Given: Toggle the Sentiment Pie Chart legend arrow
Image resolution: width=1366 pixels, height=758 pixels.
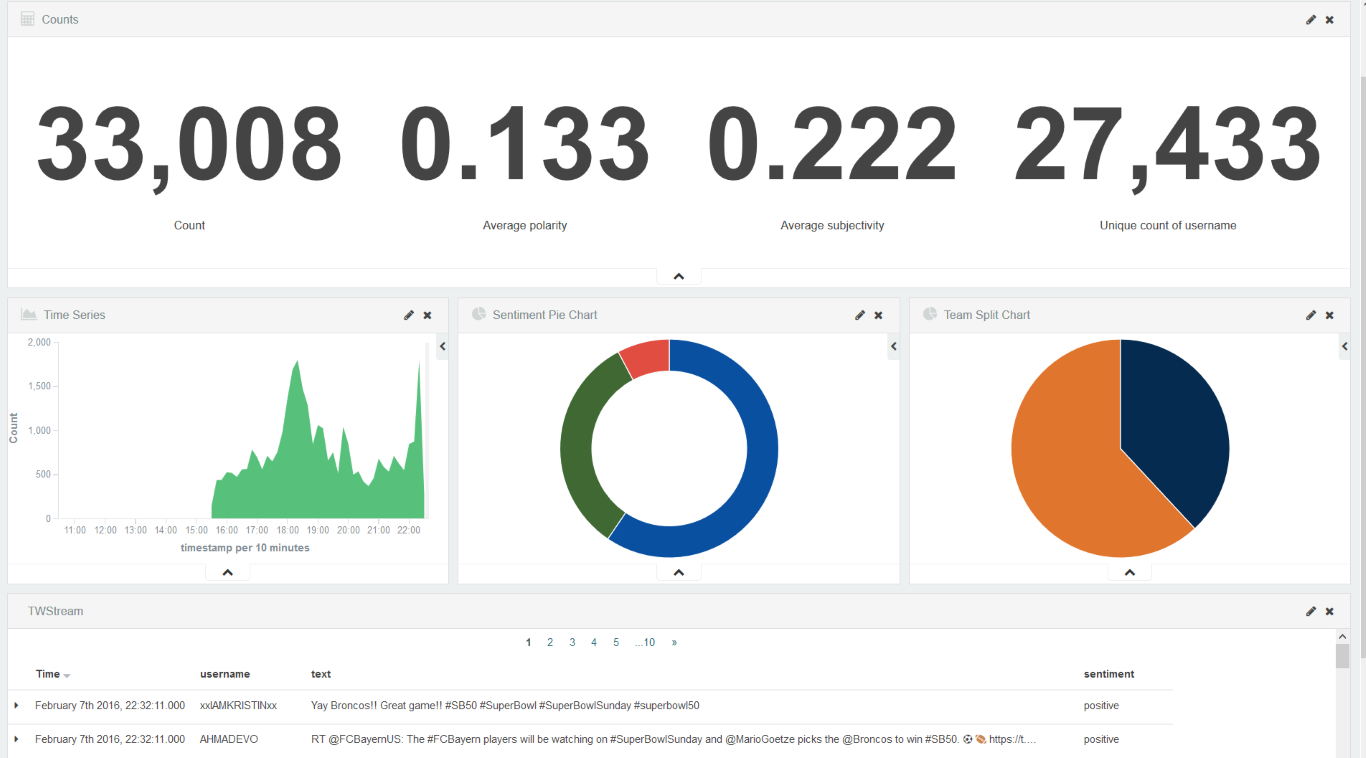Looking at the screenshot, I should click(x=894, y=346).
